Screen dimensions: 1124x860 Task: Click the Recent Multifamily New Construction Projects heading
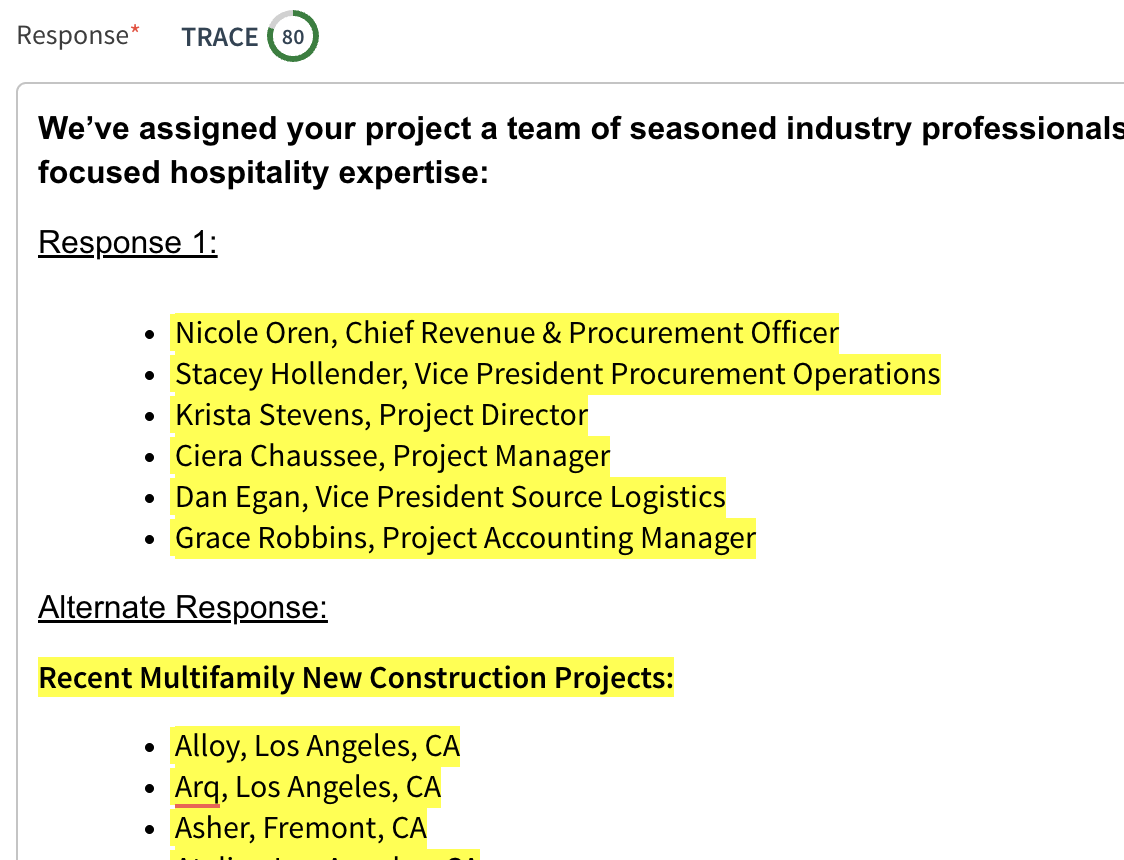click(356, 678)
